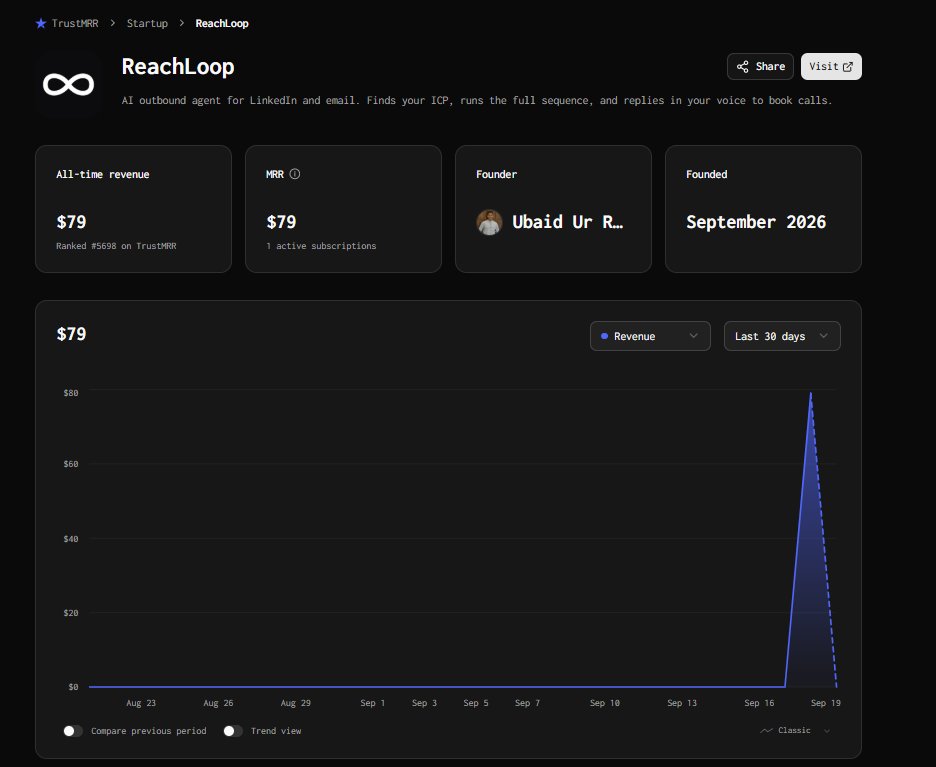Viewport: 936px width, 767px height.
Task: Click the TrustMRR star logo icon
Action: (x=41, y=23)
